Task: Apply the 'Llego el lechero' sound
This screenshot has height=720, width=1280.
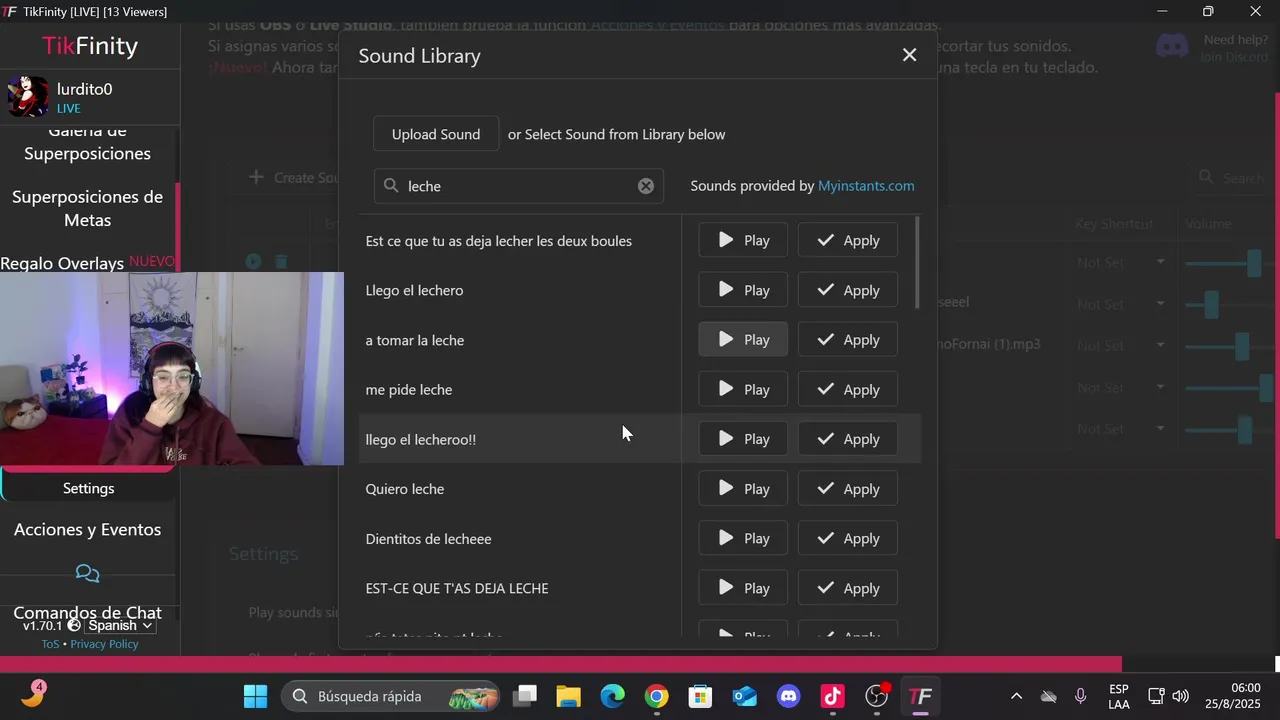Action: pyautogui.click(x=848, y=290)
